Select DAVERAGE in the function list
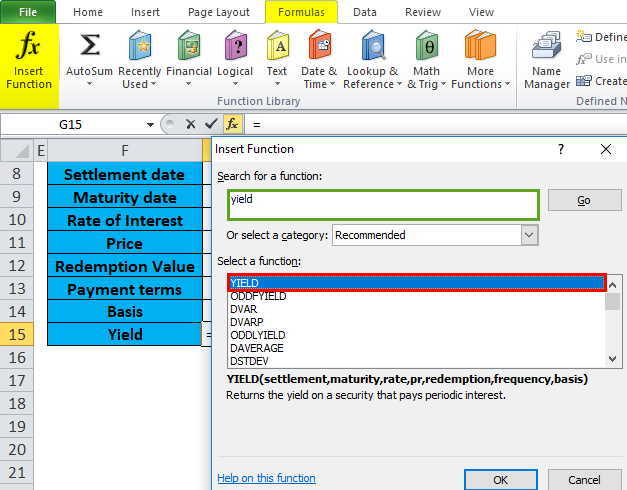Viewport: 627px width, 490px height. click(417, 348)
